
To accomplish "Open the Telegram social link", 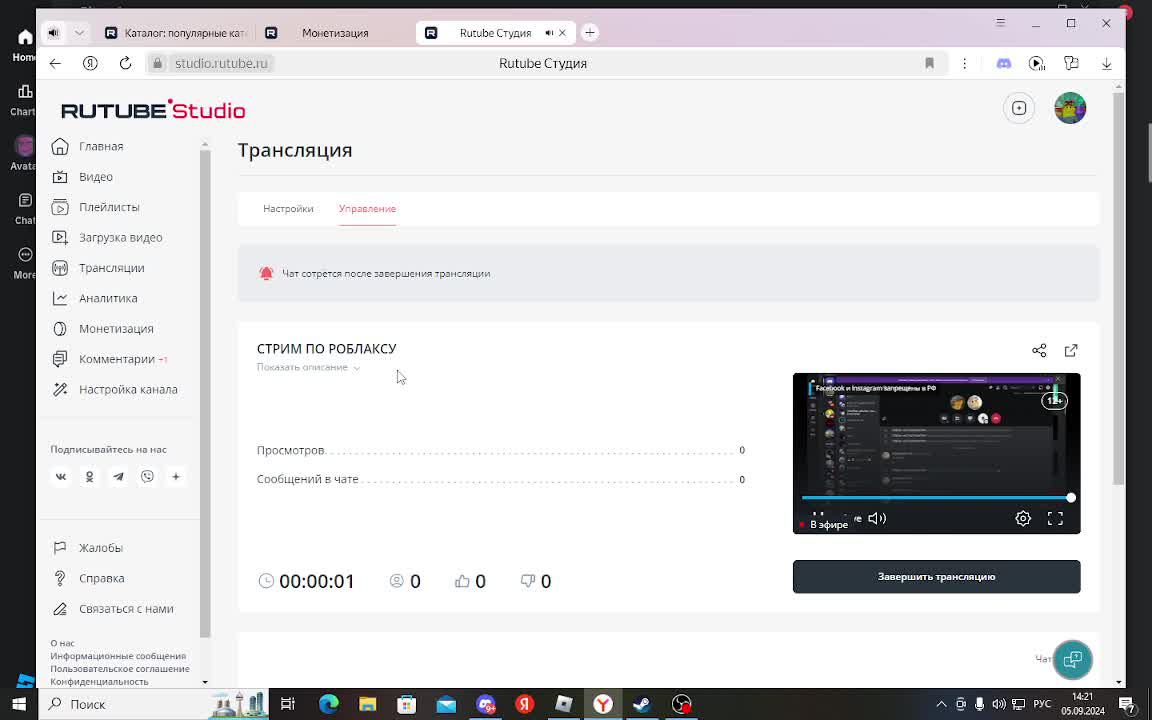I will [118, 477].
